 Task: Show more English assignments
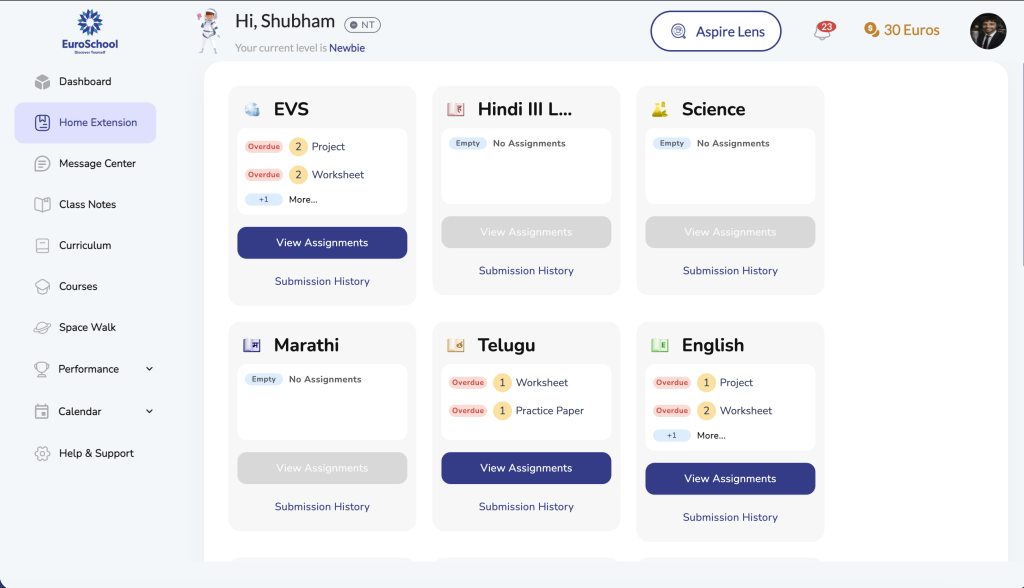(x=710, y=436)
